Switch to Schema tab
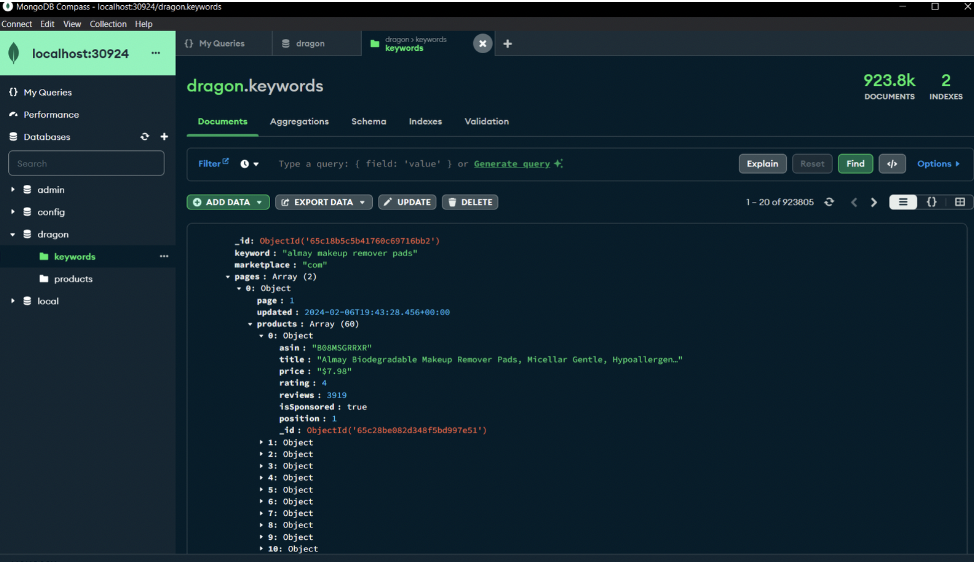Viewport: 974px width, 562px height. click(x=369, y=121)
